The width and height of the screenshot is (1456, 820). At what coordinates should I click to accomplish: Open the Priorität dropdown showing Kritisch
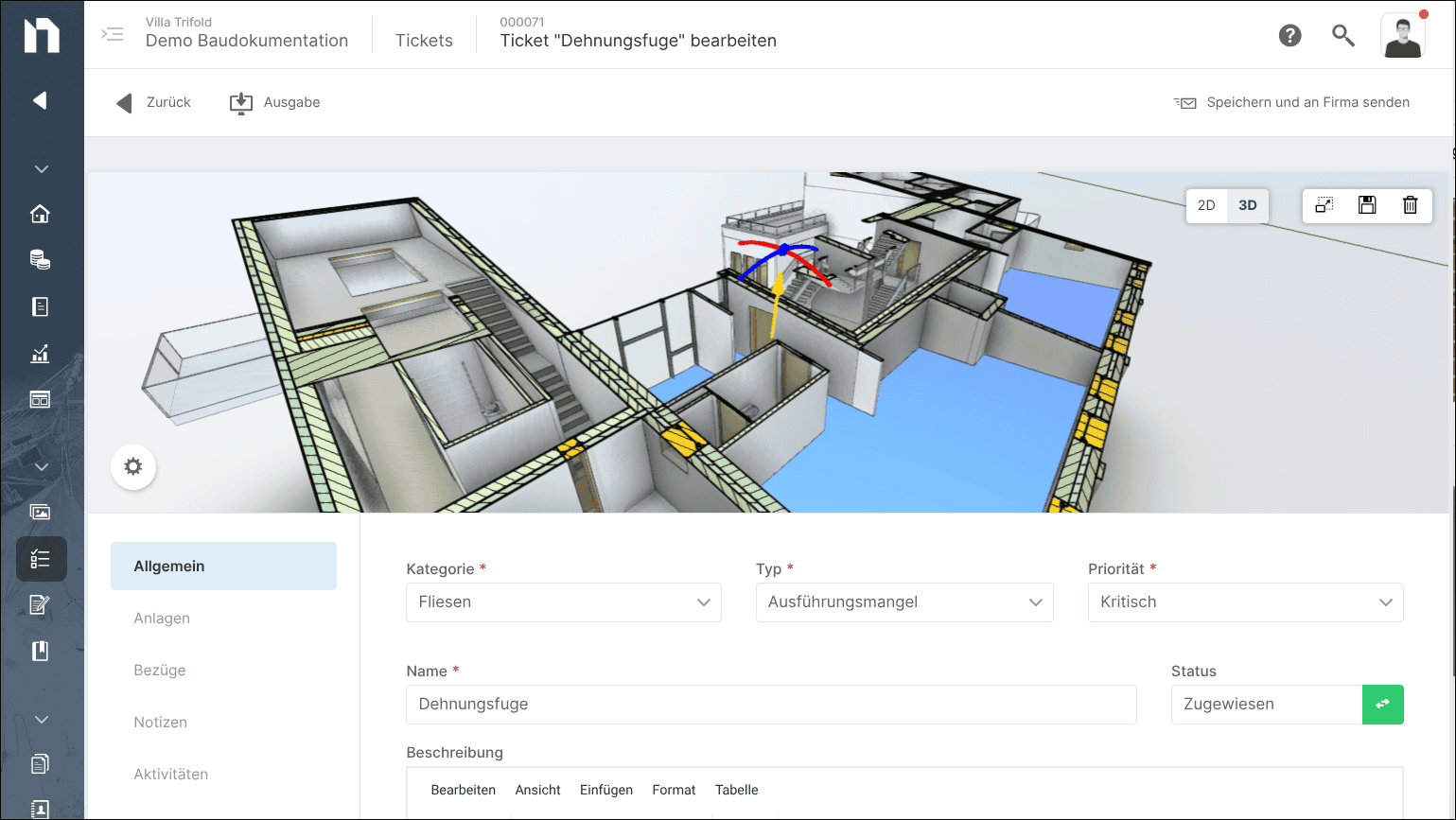tap(1244, 602)
